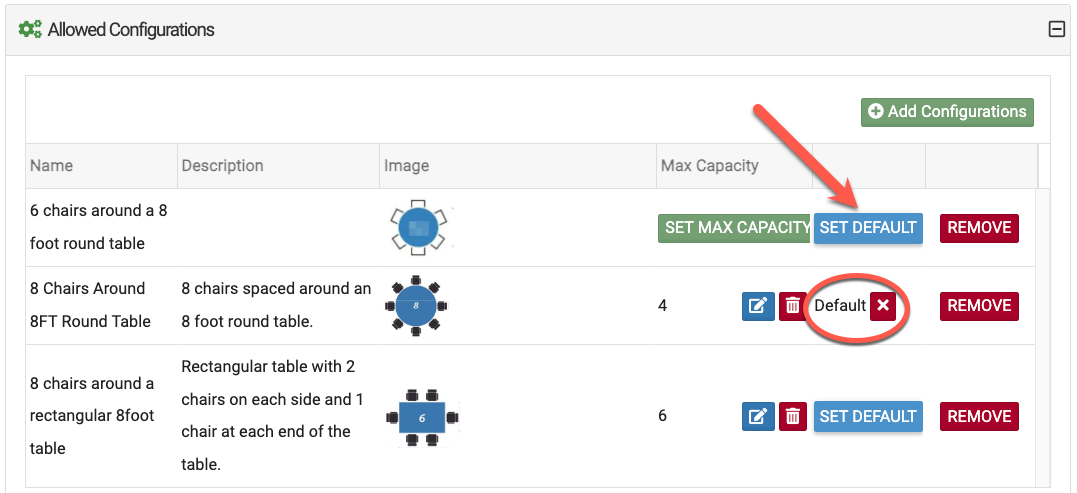Open the 8 chairs round table image
1077x493 pixels.
417,306
